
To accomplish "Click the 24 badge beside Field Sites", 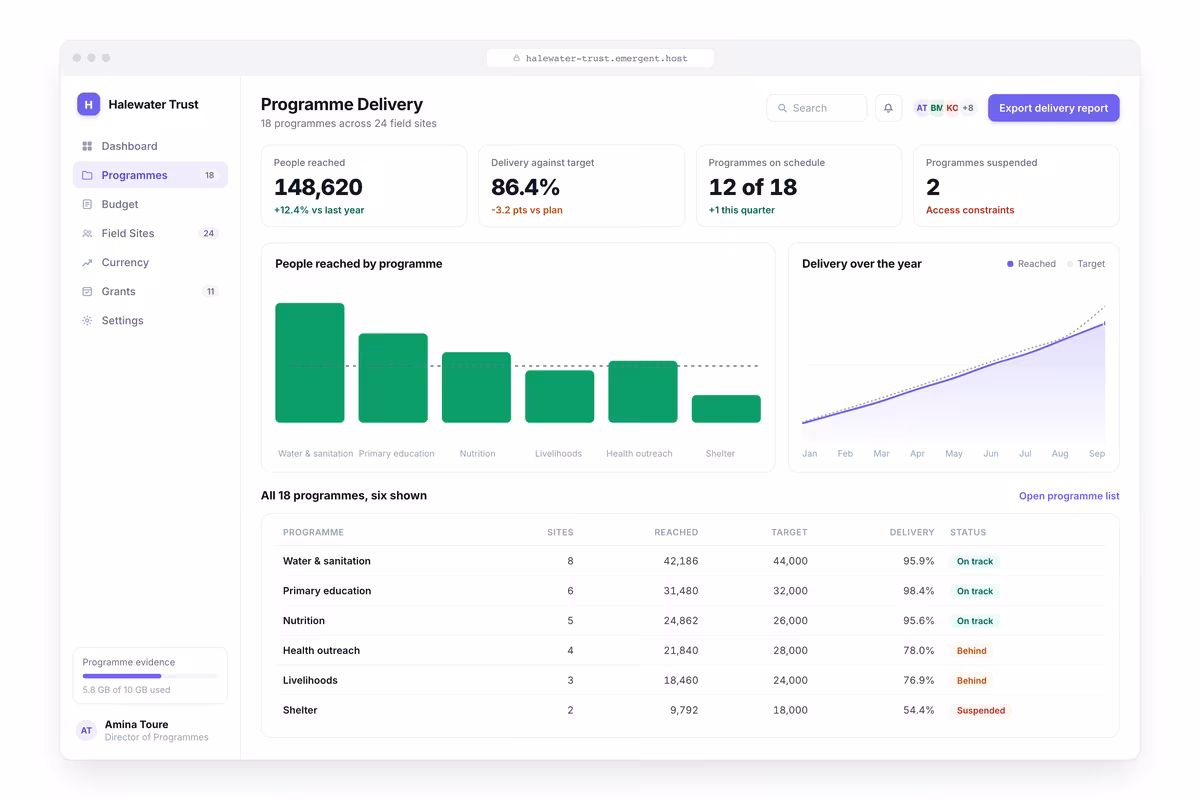I will click(208, 233).
